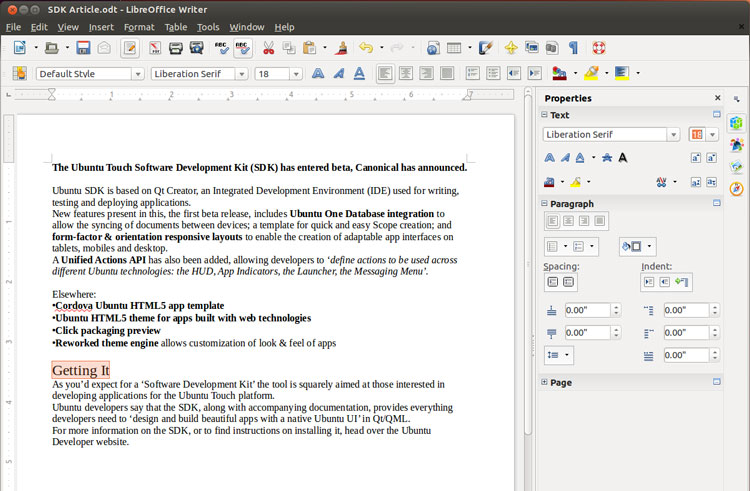Open the Table menu
750x491 pixels.
(x=176, y=27)
